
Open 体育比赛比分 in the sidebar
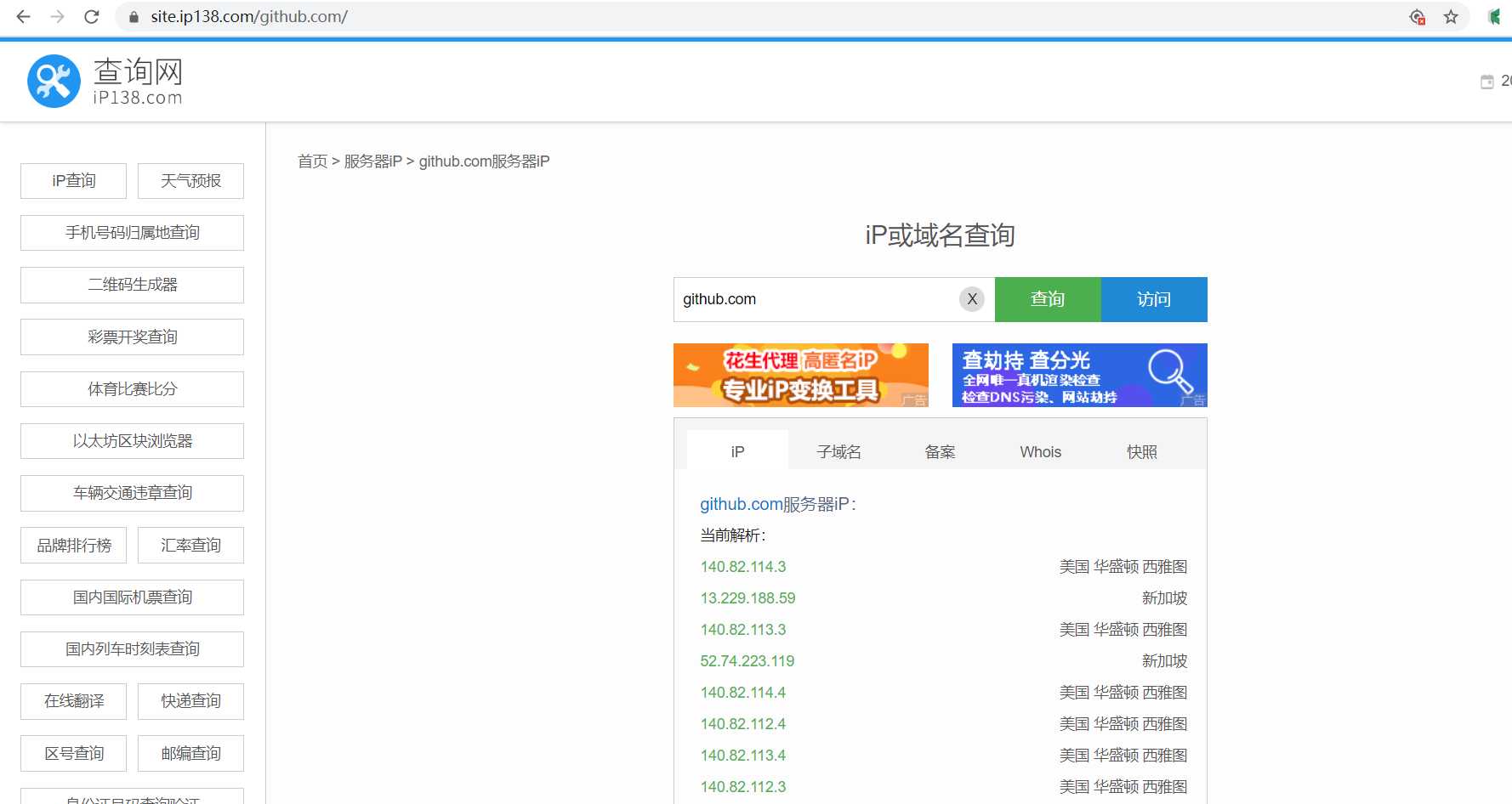point(132,389)
